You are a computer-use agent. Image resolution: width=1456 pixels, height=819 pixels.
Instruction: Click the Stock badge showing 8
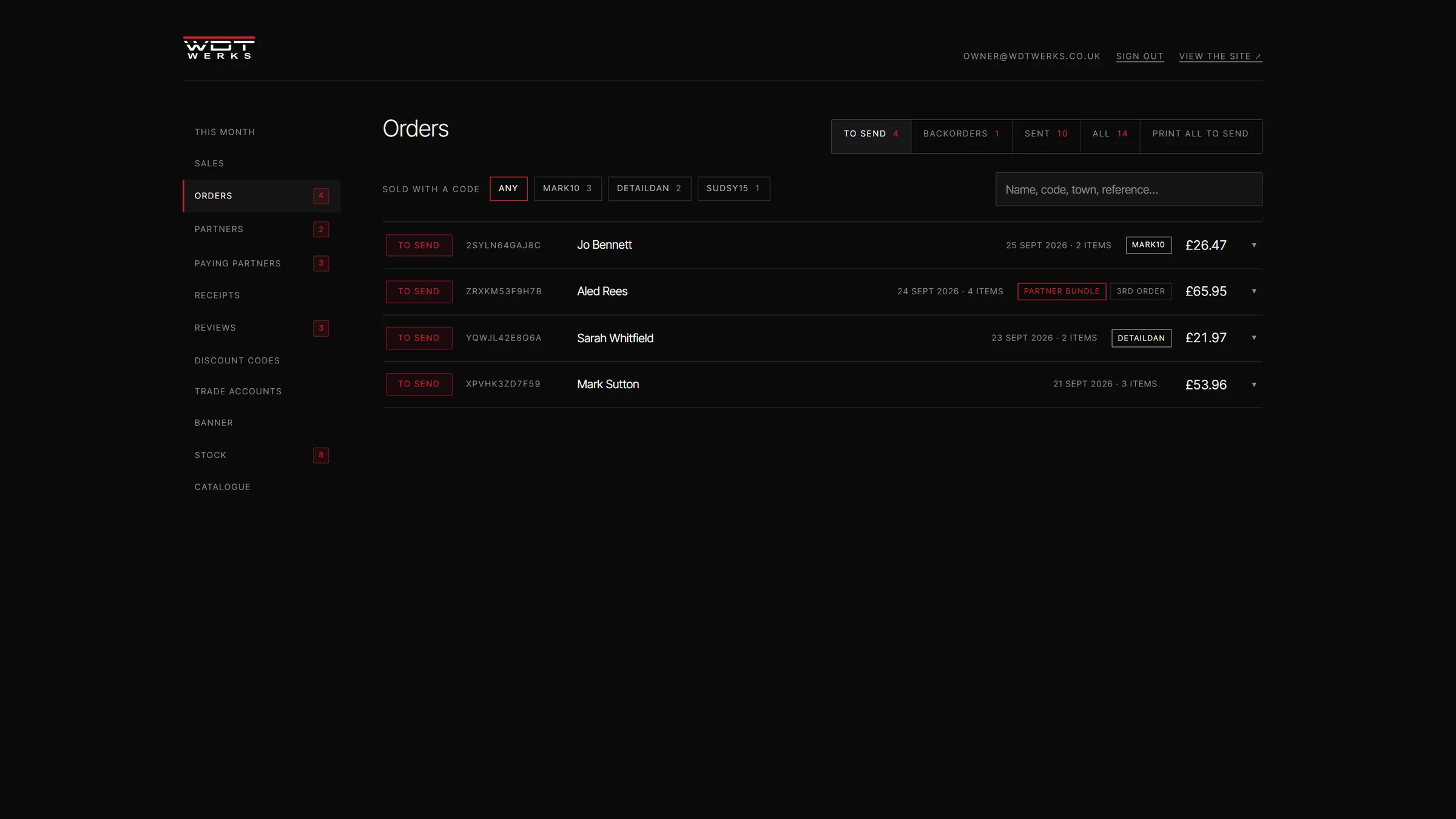click(321, 455)
